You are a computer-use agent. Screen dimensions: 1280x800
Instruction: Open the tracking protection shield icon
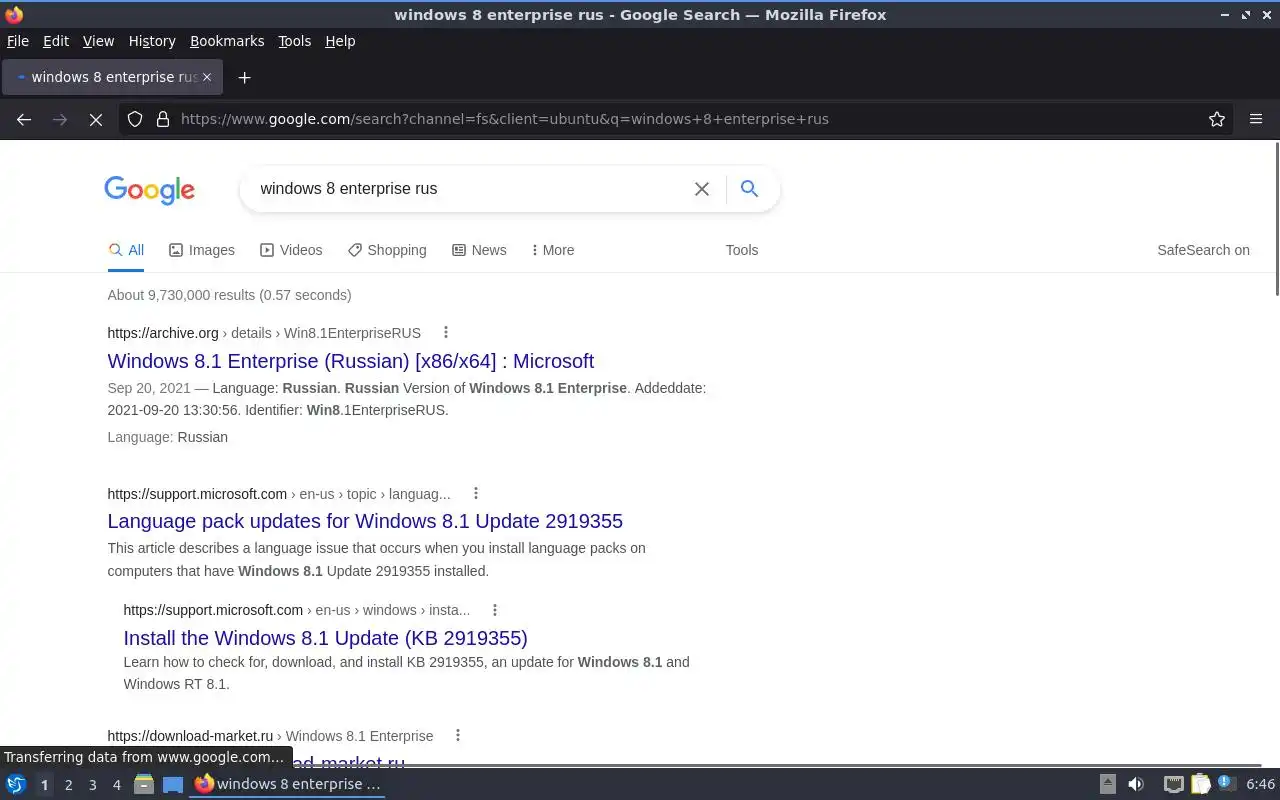(x=135, y=119)
